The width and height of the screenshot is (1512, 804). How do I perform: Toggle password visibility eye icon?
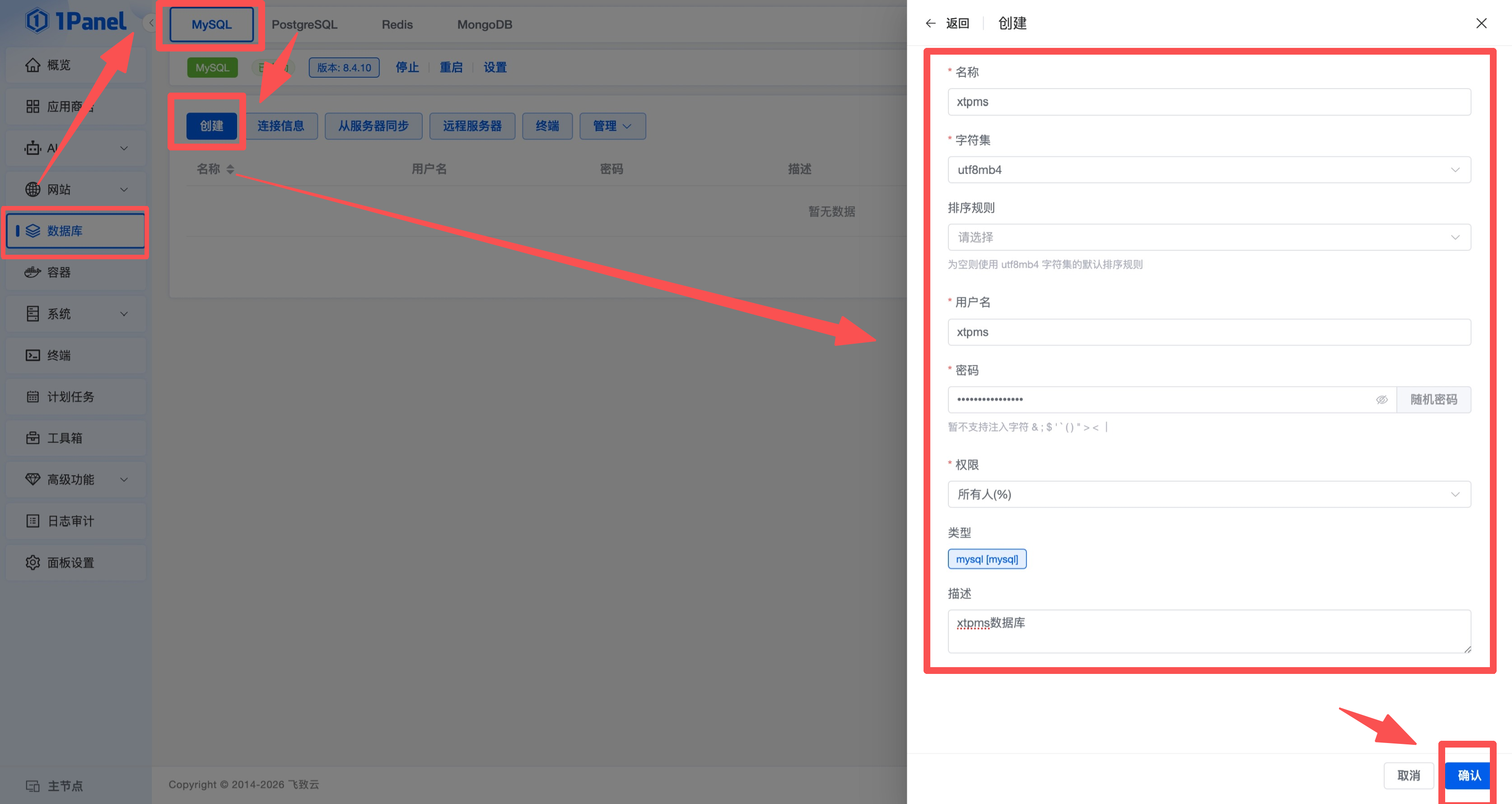pos(1381,400)
